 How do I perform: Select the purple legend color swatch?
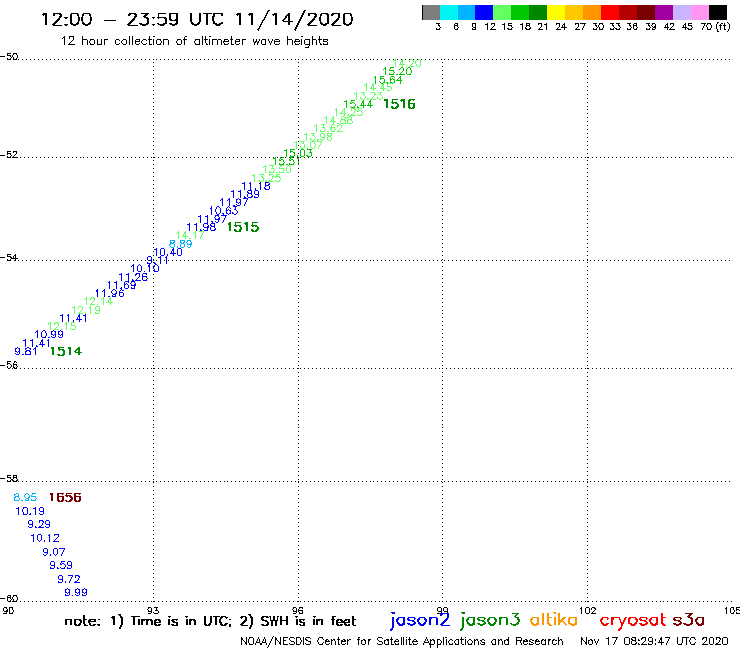tap(664, 12)
